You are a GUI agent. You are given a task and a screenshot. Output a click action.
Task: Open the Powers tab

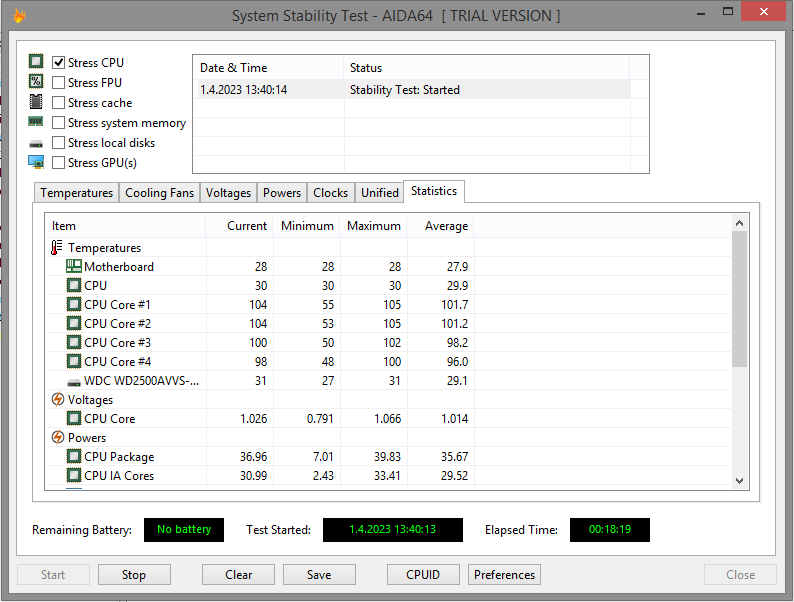pyautogui.click(x=282, y=193)
